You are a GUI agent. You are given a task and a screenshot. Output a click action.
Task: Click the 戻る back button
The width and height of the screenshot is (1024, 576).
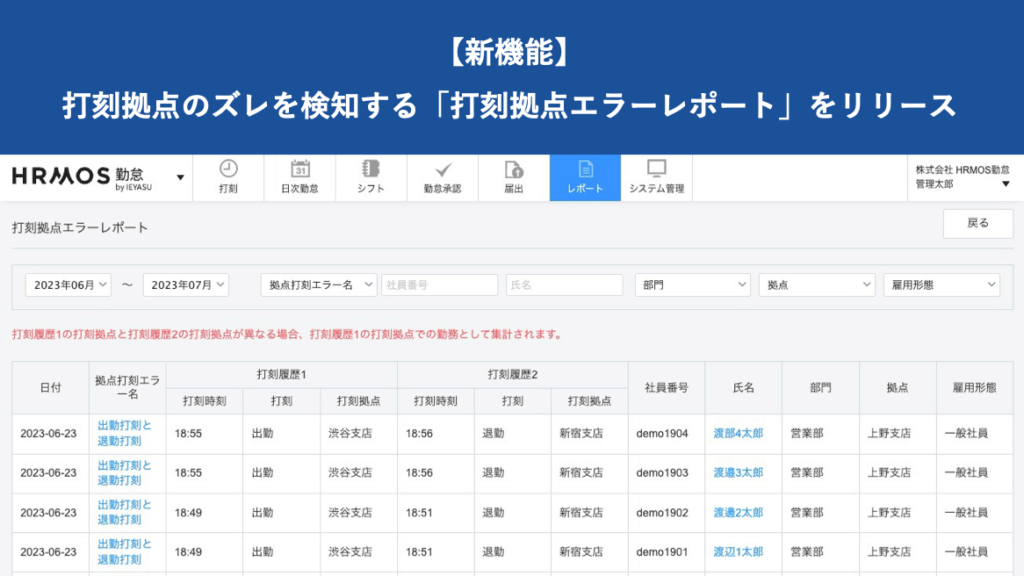tap(978, 224)
